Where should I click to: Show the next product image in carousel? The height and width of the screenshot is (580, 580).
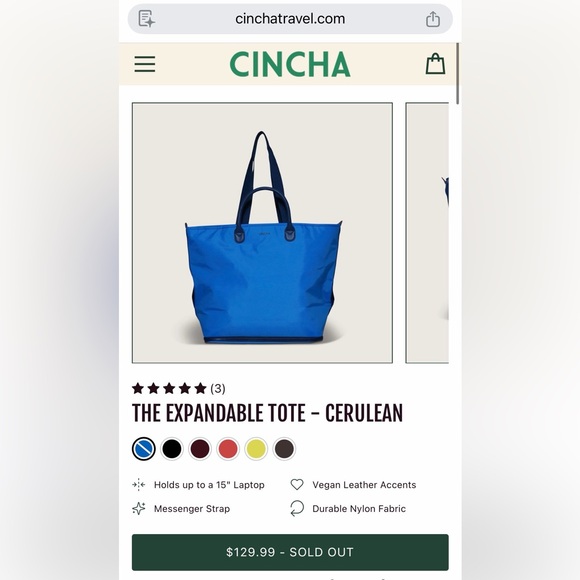click(427, 233)
